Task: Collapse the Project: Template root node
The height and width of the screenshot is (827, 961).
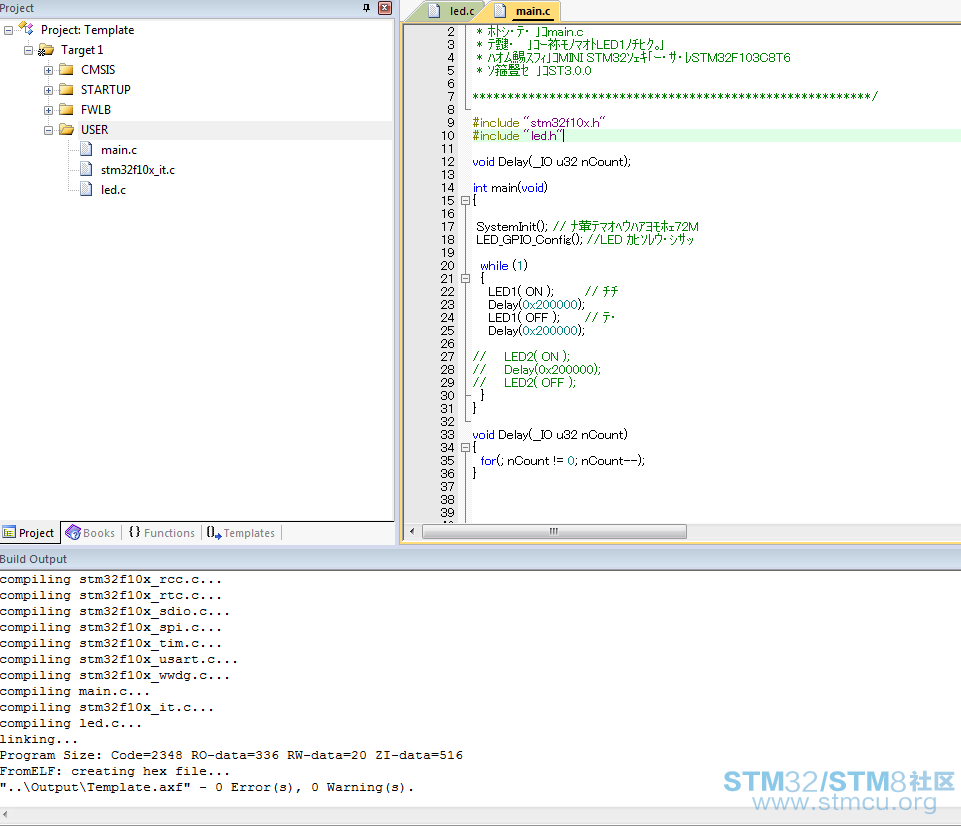Action: (x=9, y=30)
